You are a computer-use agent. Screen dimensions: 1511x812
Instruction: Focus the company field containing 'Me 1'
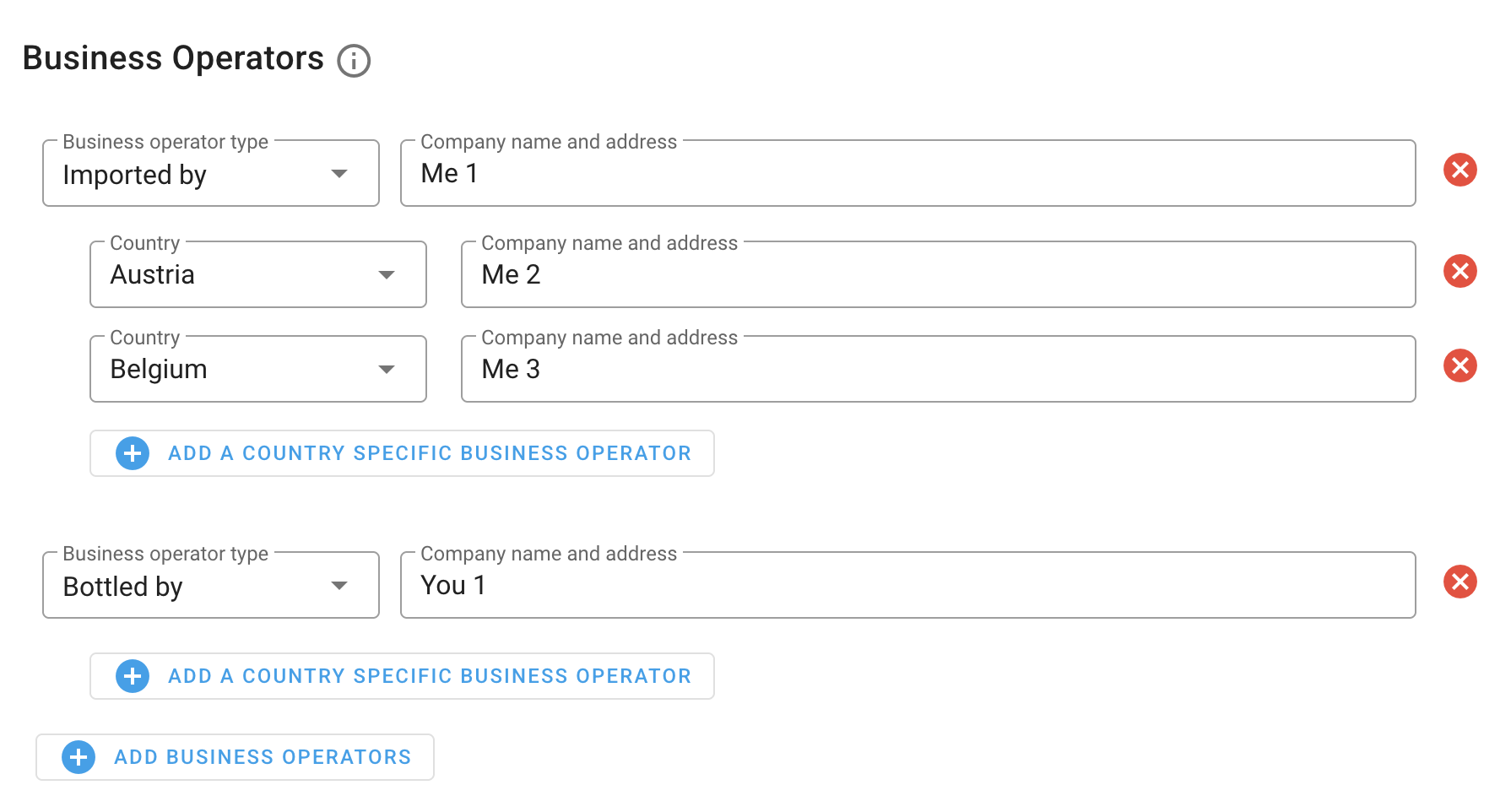click(907, 174)
